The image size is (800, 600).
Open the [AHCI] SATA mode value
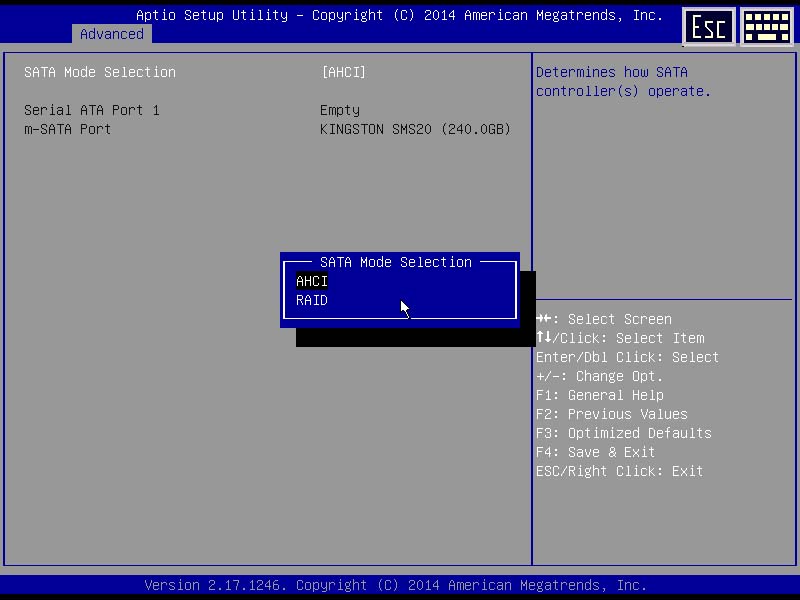pyautogui.click(x=343, y=72)
